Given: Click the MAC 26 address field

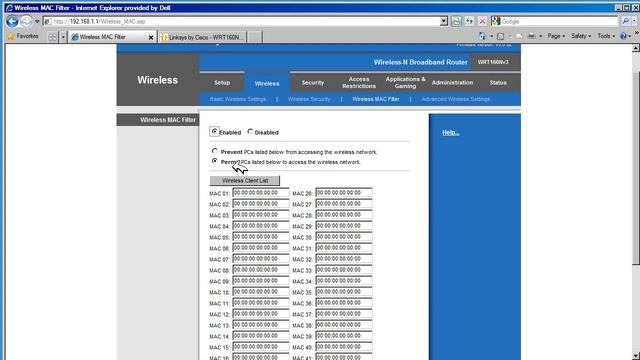Looking at the screenshot, I should pos(344,193).
